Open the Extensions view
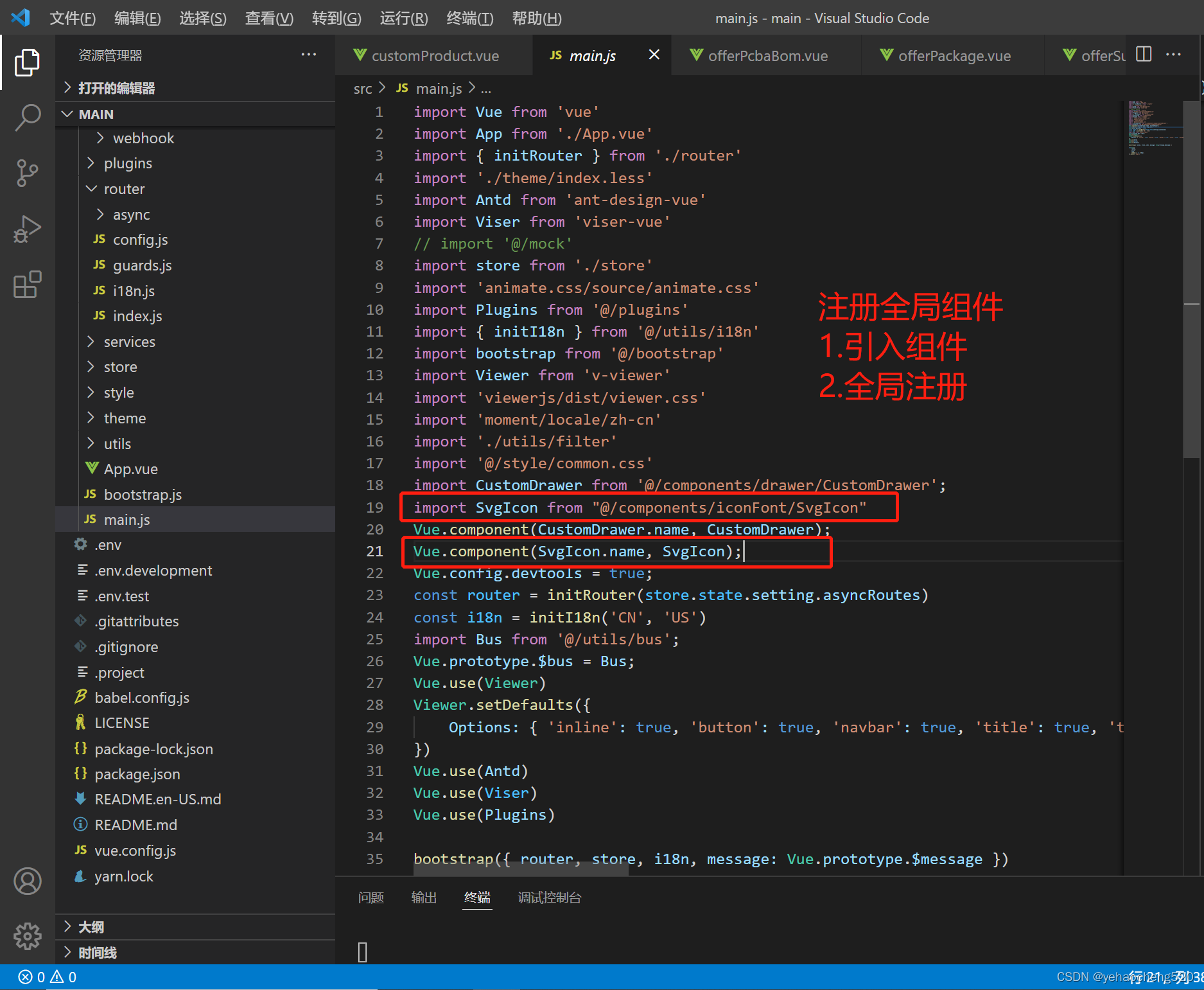The width and height of the screenshot is (1204, 990). click(x=27, y=285)
